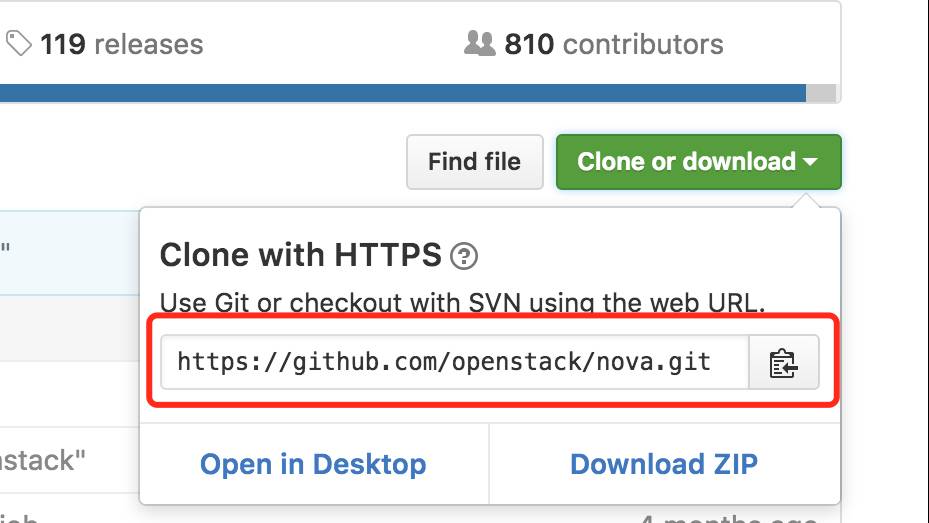
Task: Open the commit message ending in stack"
Action: pyautogui.click(x=43, y=461)
